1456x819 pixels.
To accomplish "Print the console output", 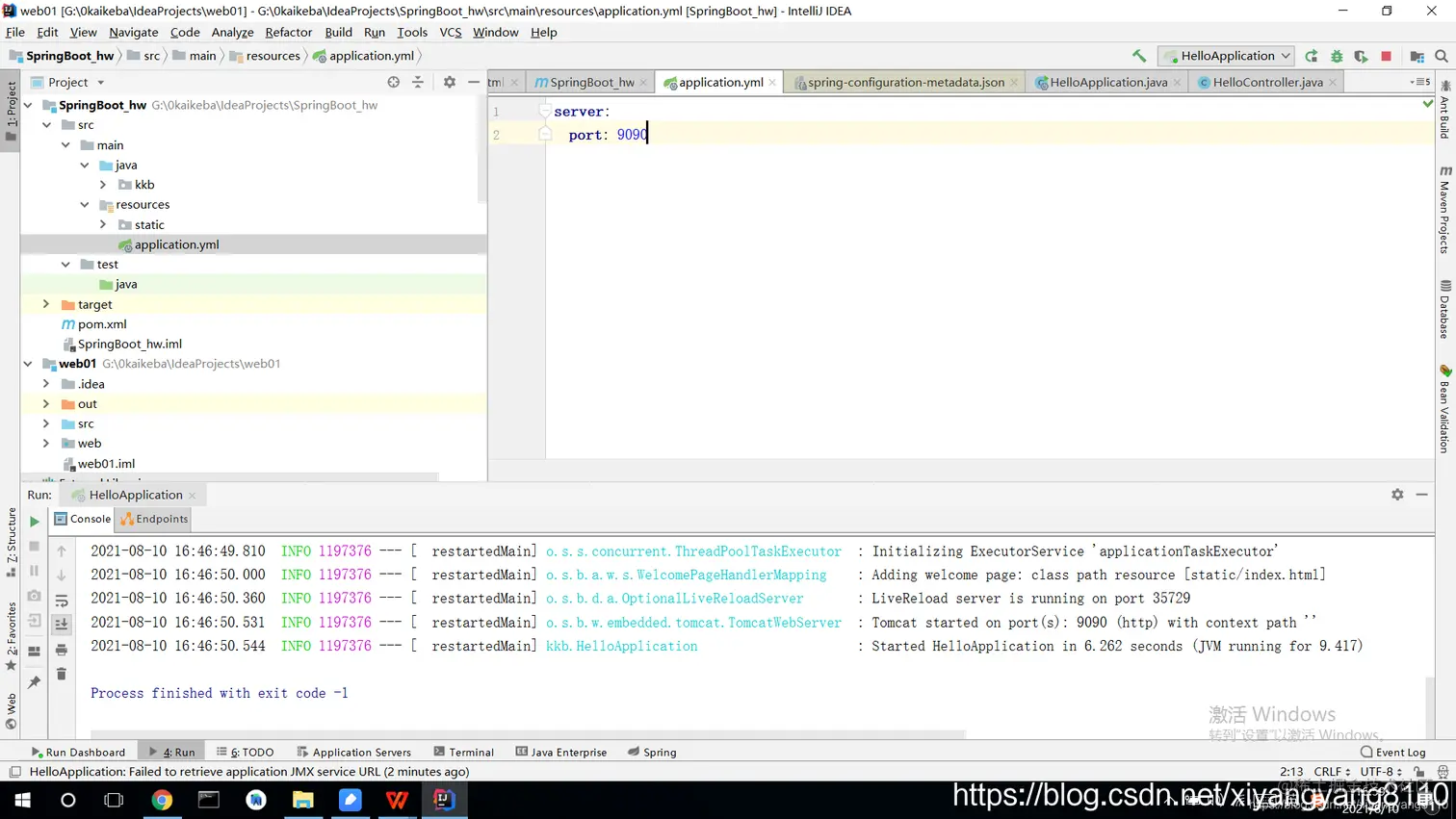I will tap(62, 650).
